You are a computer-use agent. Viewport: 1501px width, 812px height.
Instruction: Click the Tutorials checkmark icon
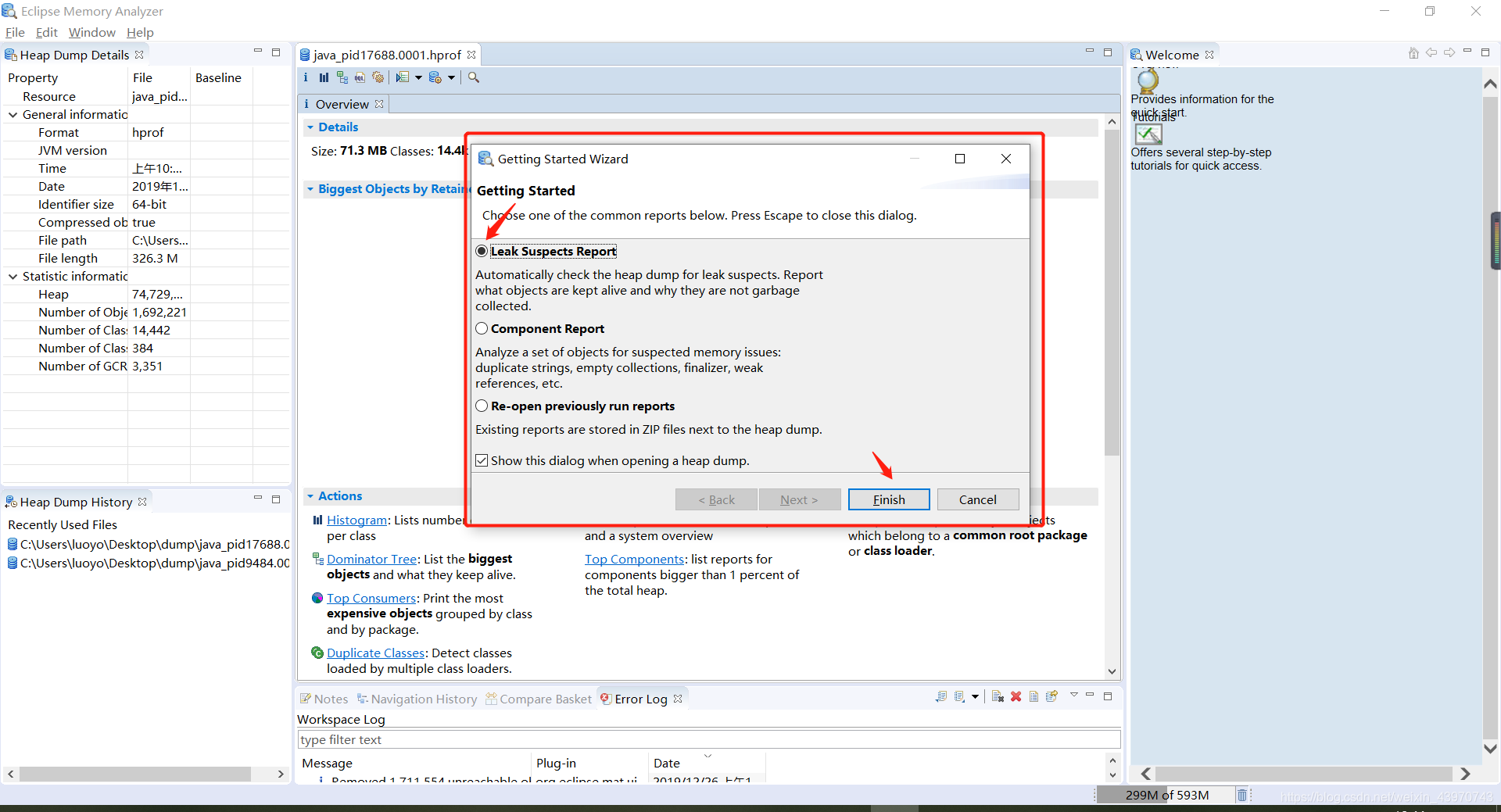[x=1148, y=134]
